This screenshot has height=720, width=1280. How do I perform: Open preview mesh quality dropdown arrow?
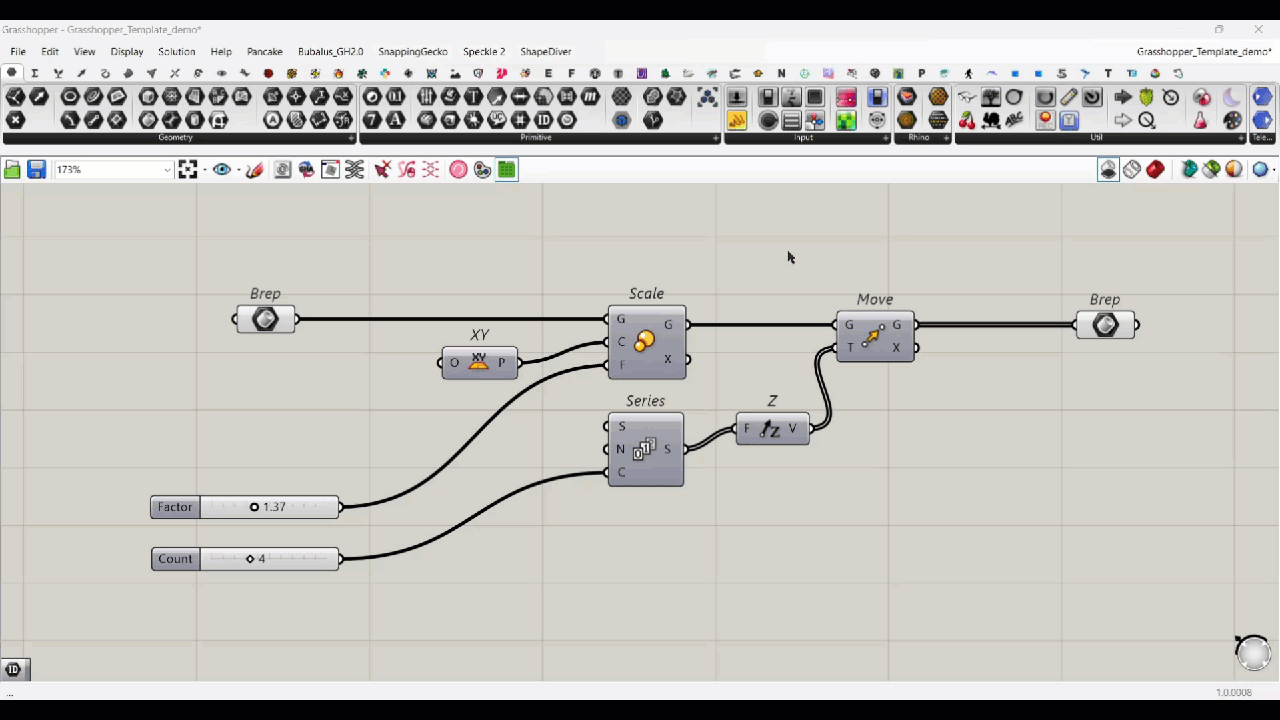[x=1273, y=170]
